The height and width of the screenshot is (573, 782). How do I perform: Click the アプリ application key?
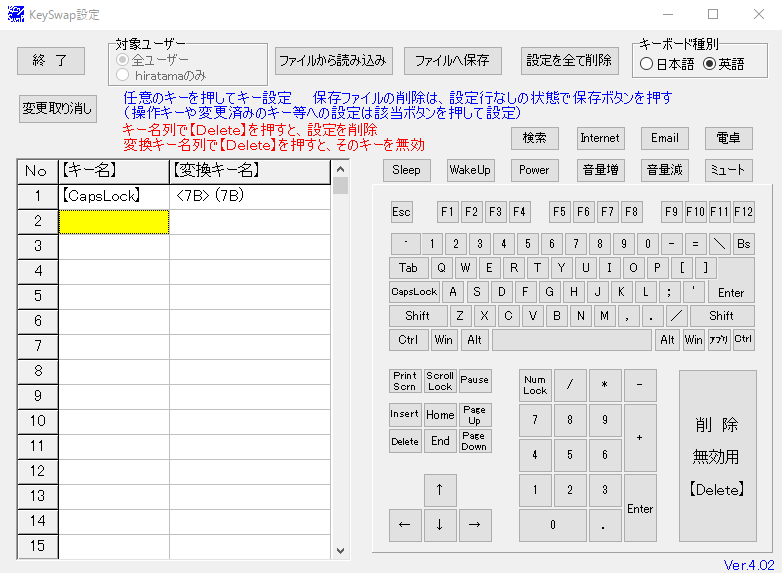click(x=719, y=340)
